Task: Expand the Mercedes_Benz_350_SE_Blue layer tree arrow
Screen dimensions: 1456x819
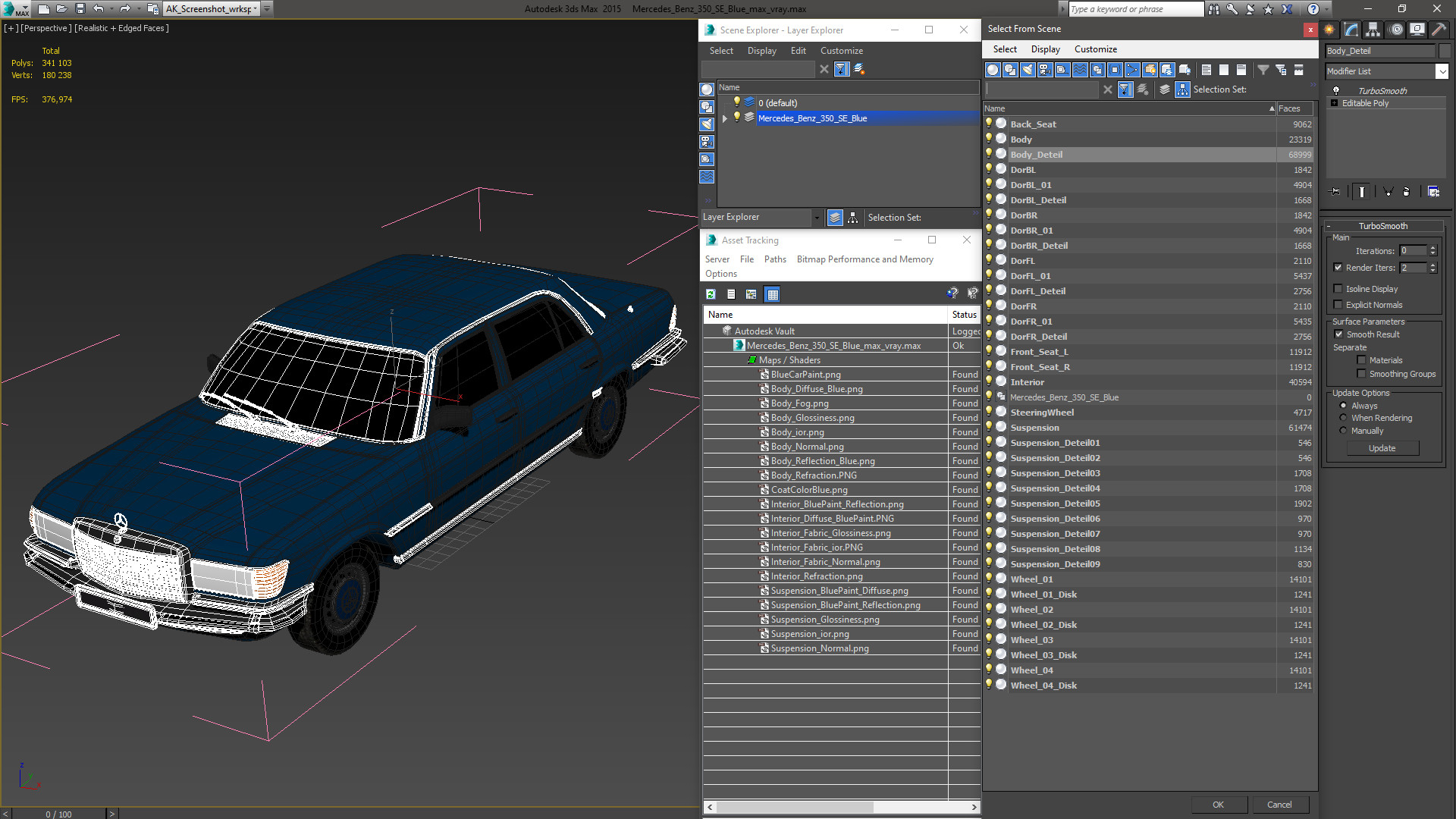Action: [725, 118]
